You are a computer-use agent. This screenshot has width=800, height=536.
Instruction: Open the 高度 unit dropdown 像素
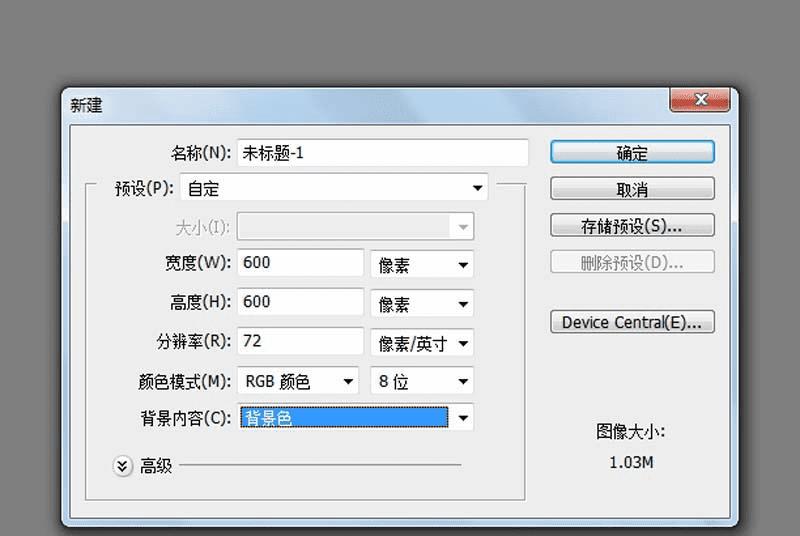[x=422, y=303]
